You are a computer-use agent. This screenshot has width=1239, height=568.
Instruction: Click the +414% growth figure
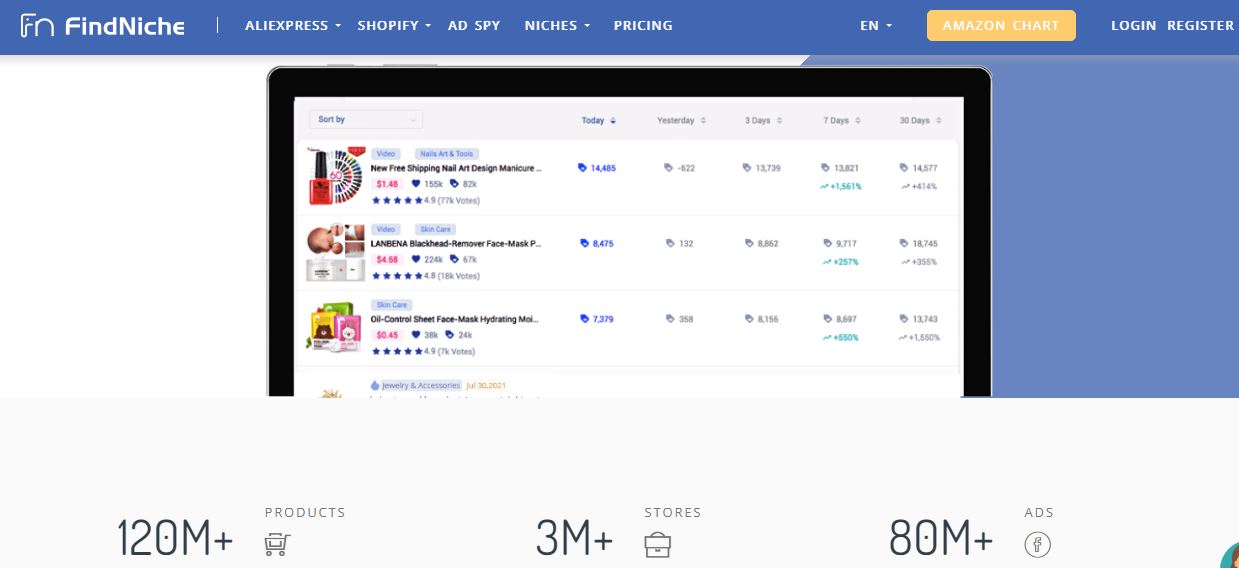pyautogui.click(x=919, y=186)
